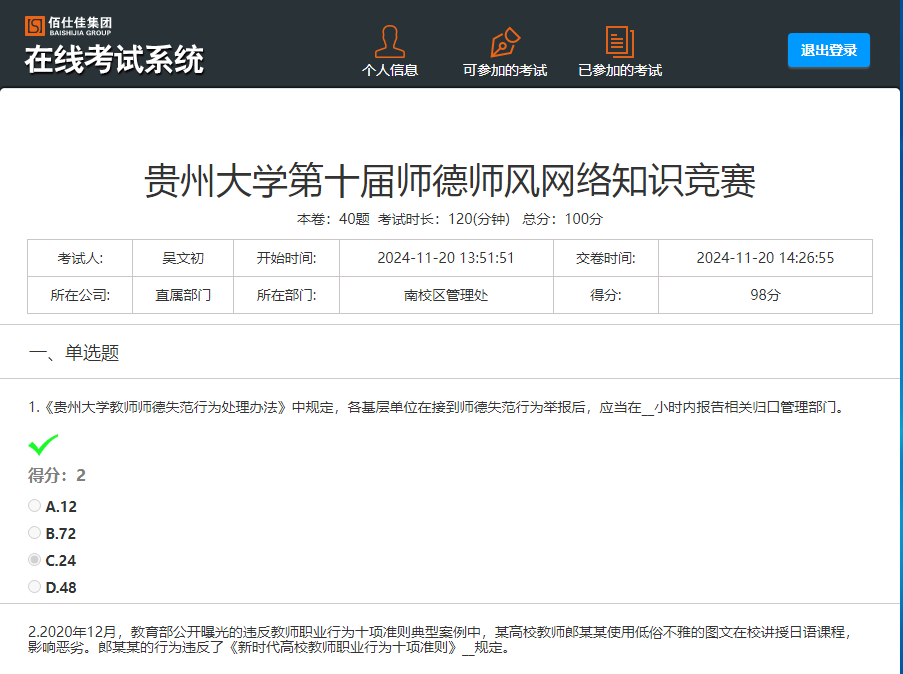
Task: Click the department 南校区管理处 cell
Action: click(446, 295)
